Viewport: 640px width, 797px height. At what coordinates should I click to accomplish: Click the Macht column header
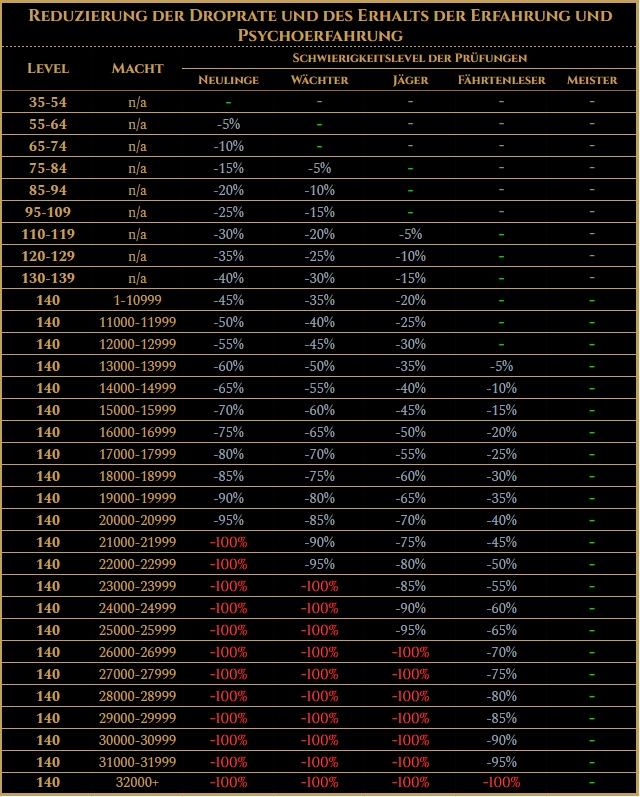[x=137, y=68]
